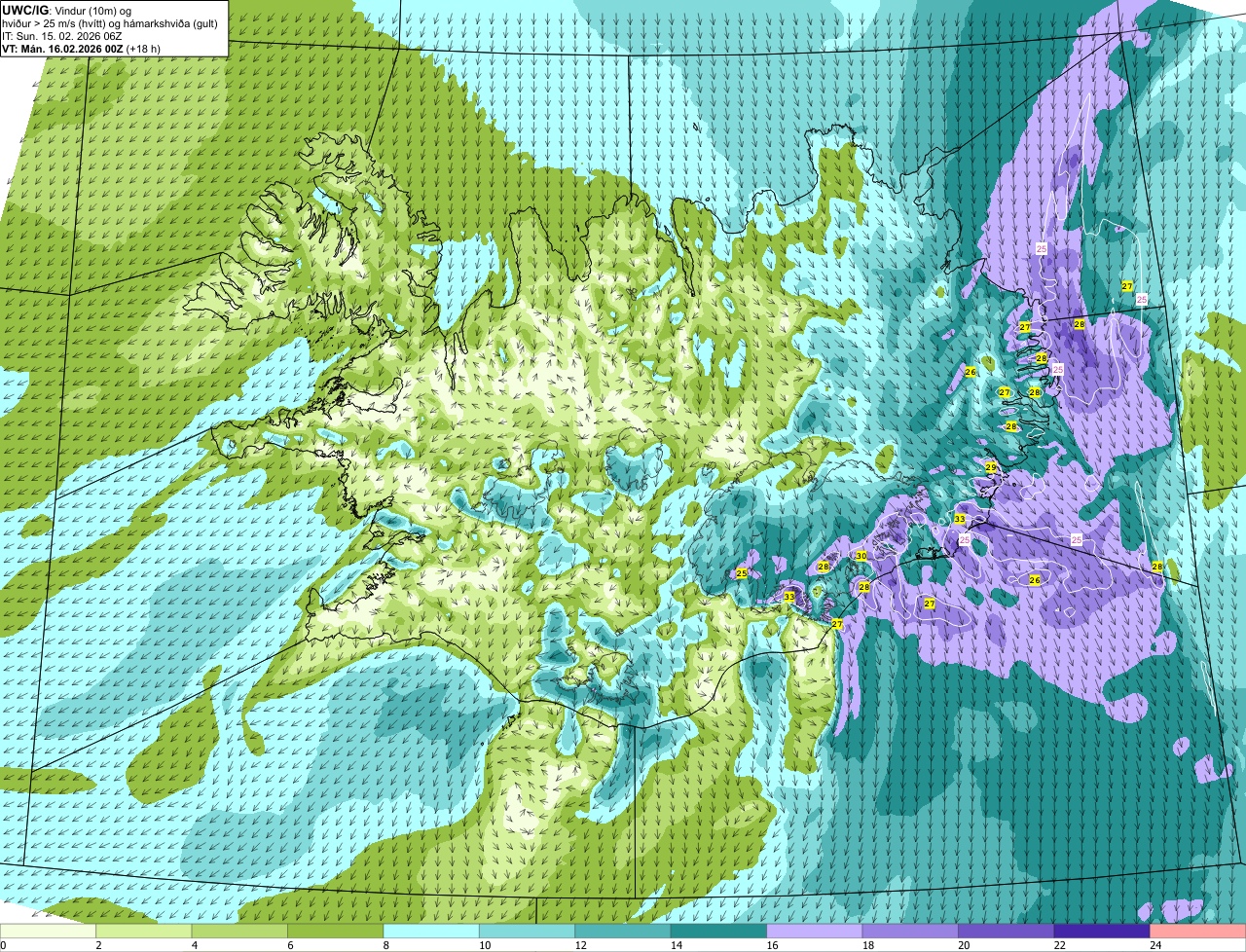Click the legend tick label "22"
The height and width of the screenshot is (952, 1246).
click(1059, 945)
